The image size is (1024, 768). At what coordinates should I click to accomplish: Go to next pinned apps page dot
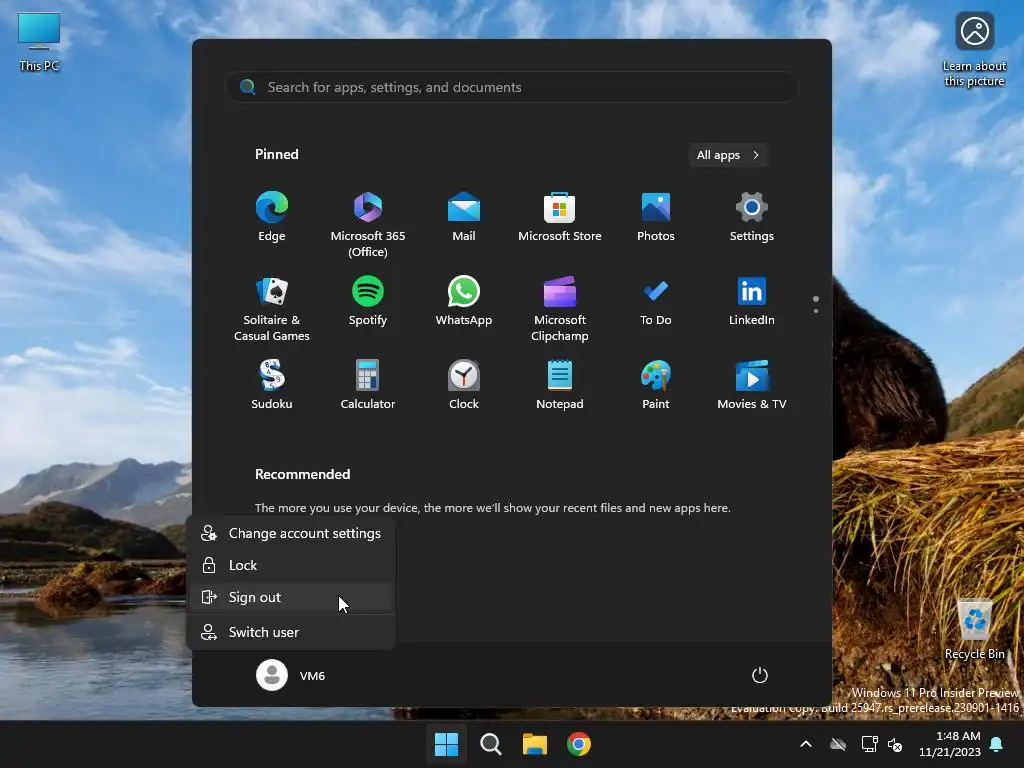click(816, 311)
